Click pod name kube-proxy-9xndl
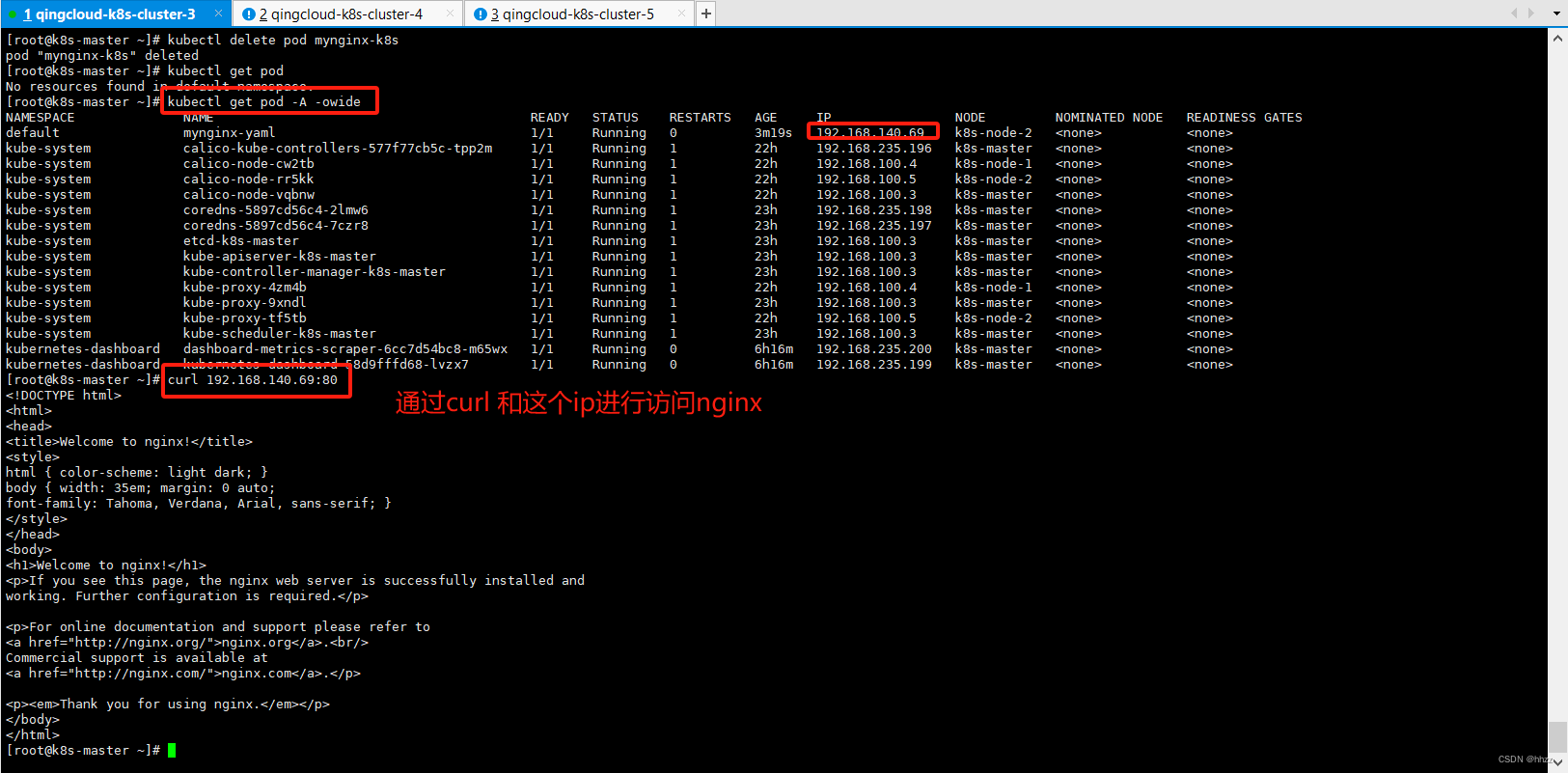The image size is (1568, 773). click(x=244, y=303)
